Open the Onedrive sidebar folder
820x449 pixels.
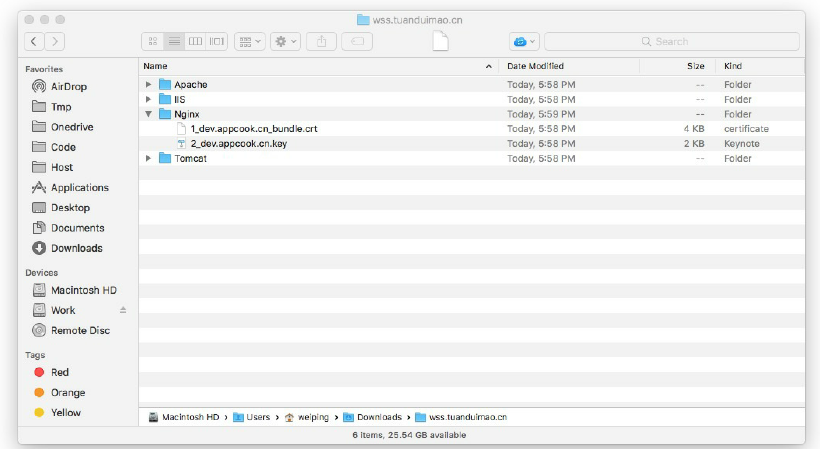click(x=72, y=127)
